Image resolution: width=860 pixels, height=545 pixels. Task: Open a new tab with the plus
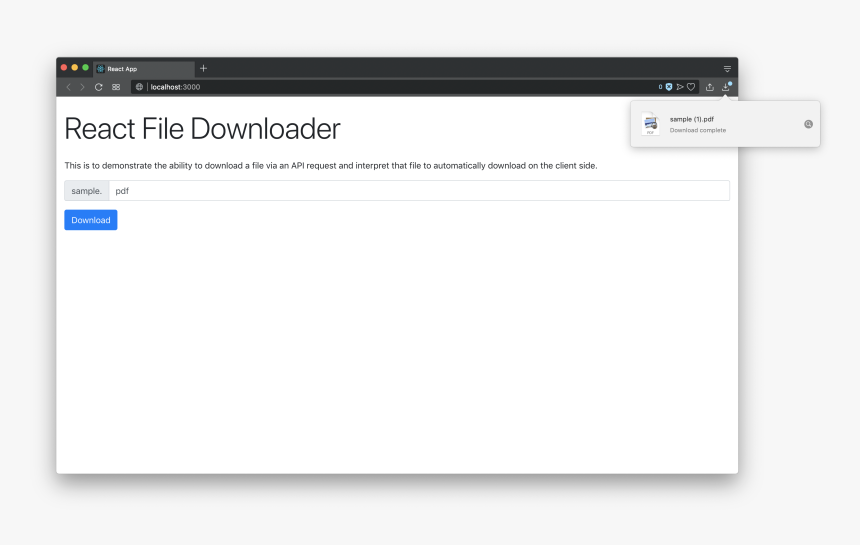click(x=203, y=69)
